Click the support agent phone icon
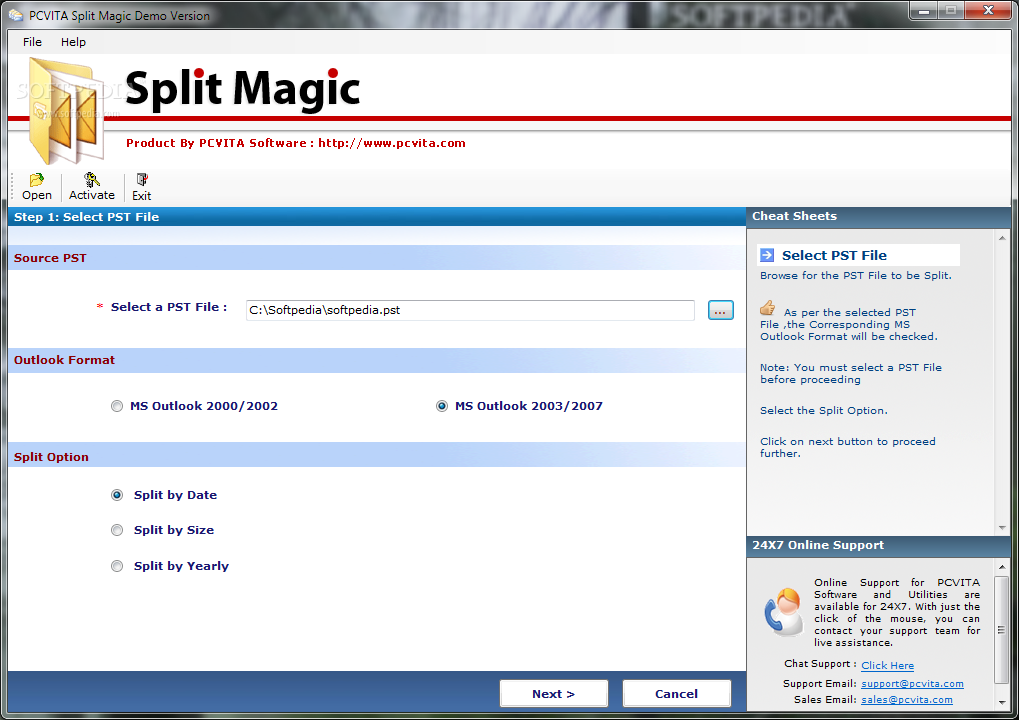Screen dimensions: 1019x720 [783, 611]
